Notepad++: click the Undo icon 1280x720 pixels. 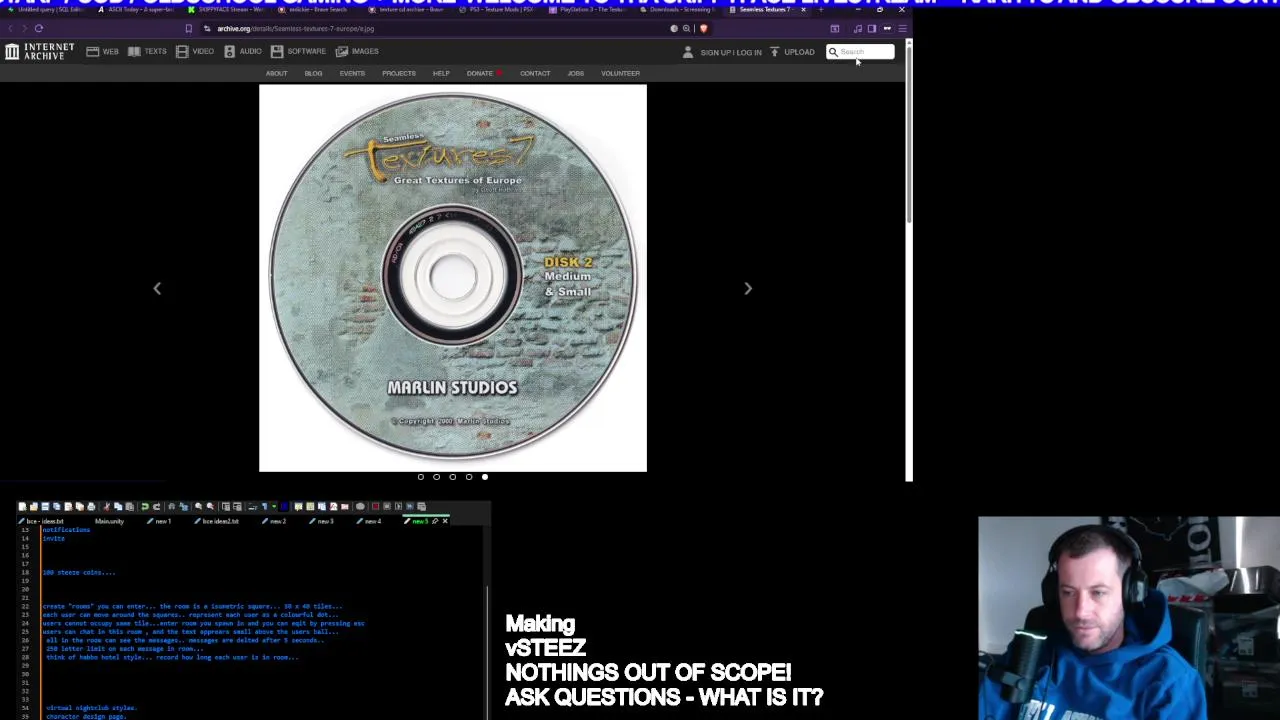point(145,506)
